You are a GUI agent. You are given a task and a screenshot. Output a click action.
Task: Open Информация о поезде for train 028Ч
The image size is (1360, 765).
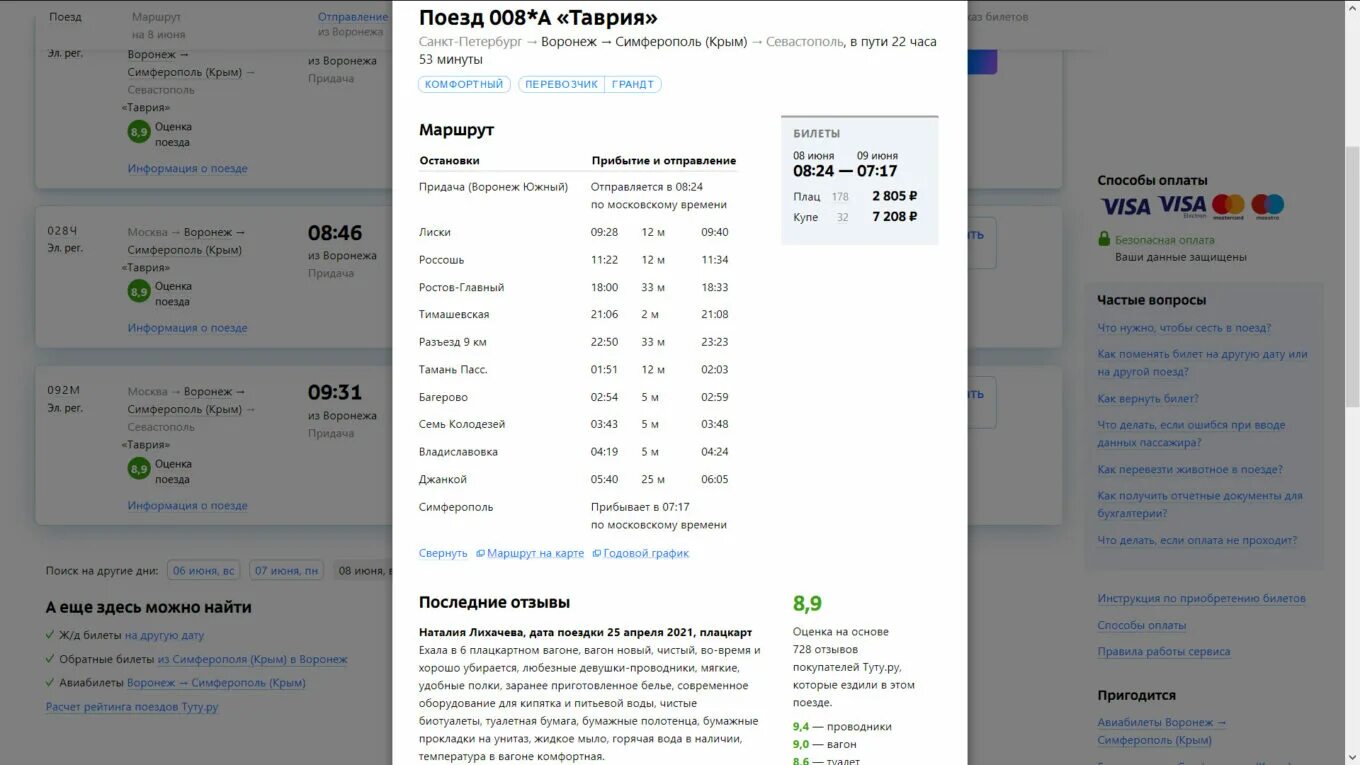tap(187, 328)
